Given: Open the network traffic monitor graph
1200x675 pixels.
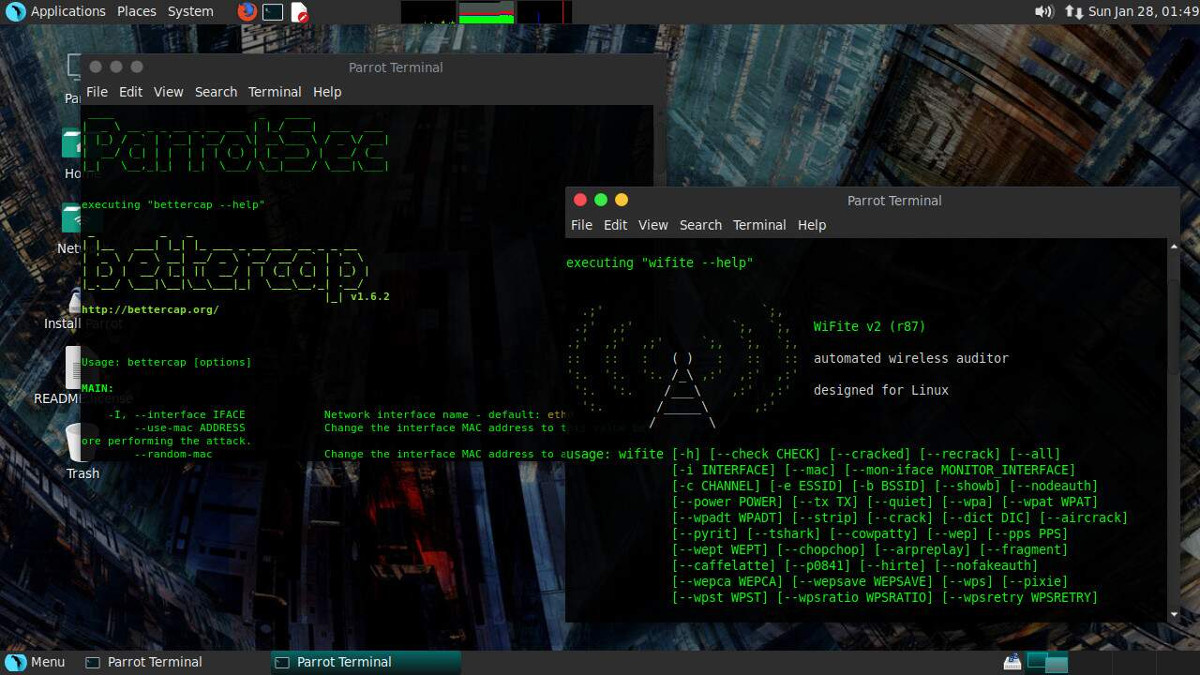Looking at the screenshot, I should (x=544, y=12).
